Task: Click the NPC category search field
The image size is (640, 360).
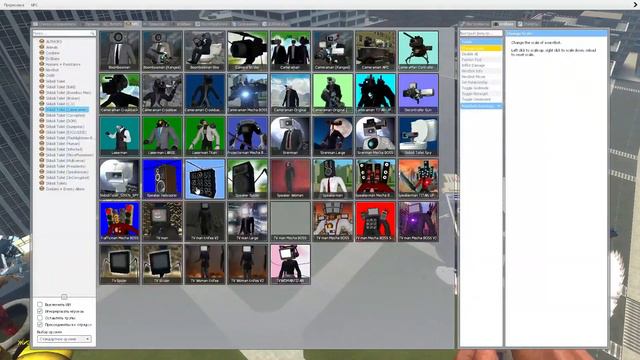Action: (x=64, y=33)
